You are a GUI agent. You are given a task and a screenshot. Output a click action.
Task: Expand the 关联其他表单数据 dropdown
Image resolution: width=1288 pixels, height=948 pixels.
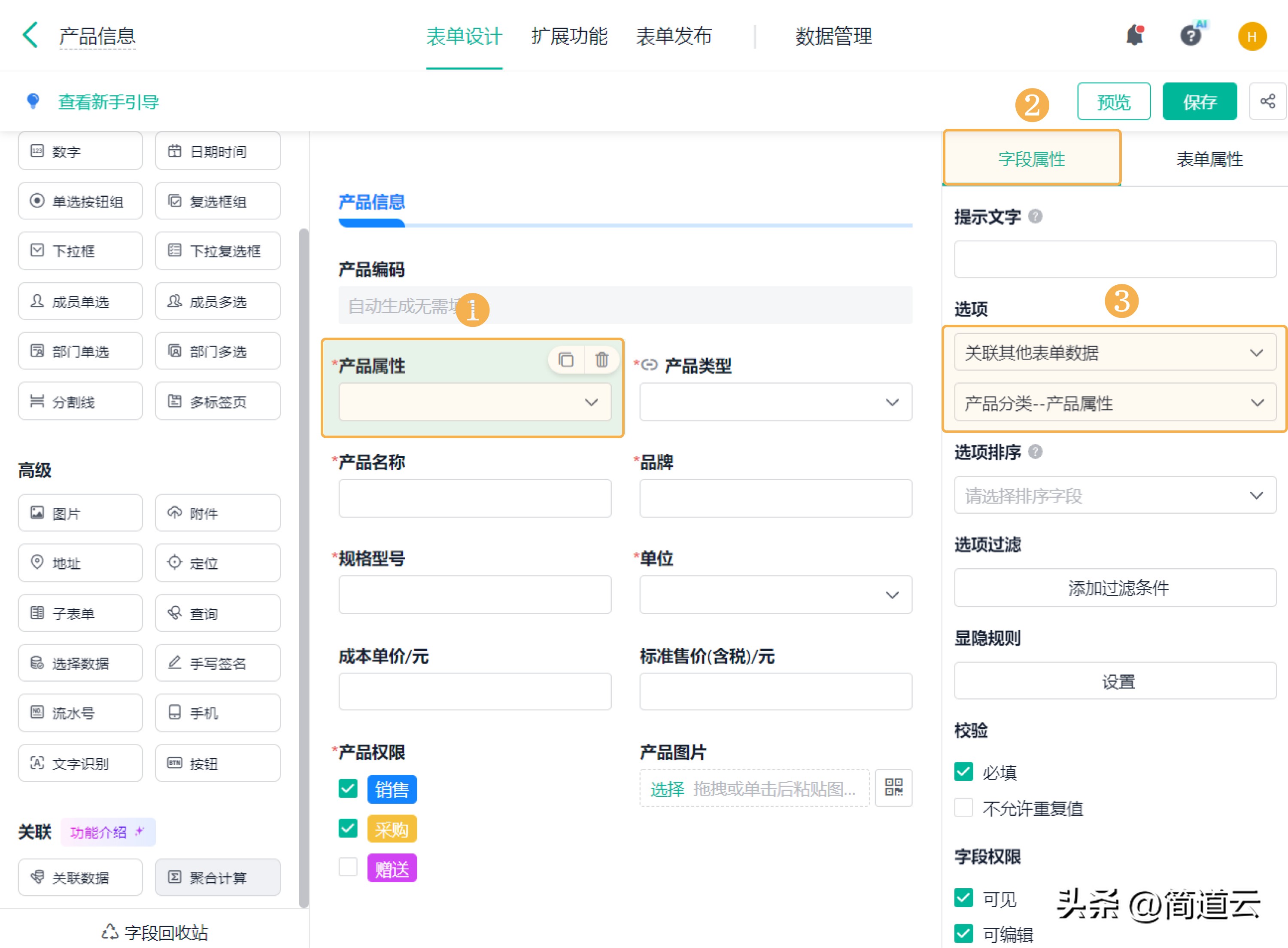coord(1115,352)
